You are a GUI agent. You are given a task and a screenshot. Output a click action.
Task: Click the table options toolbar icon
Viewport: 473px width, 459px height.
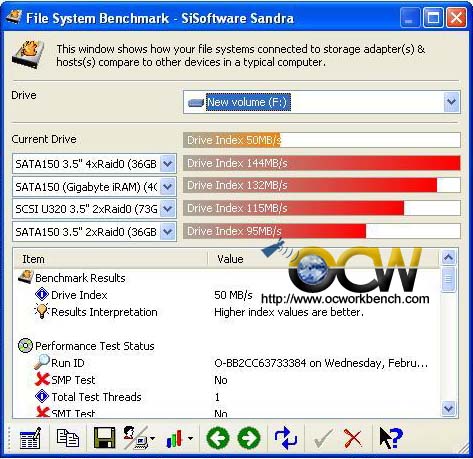[x=30, y=438]
